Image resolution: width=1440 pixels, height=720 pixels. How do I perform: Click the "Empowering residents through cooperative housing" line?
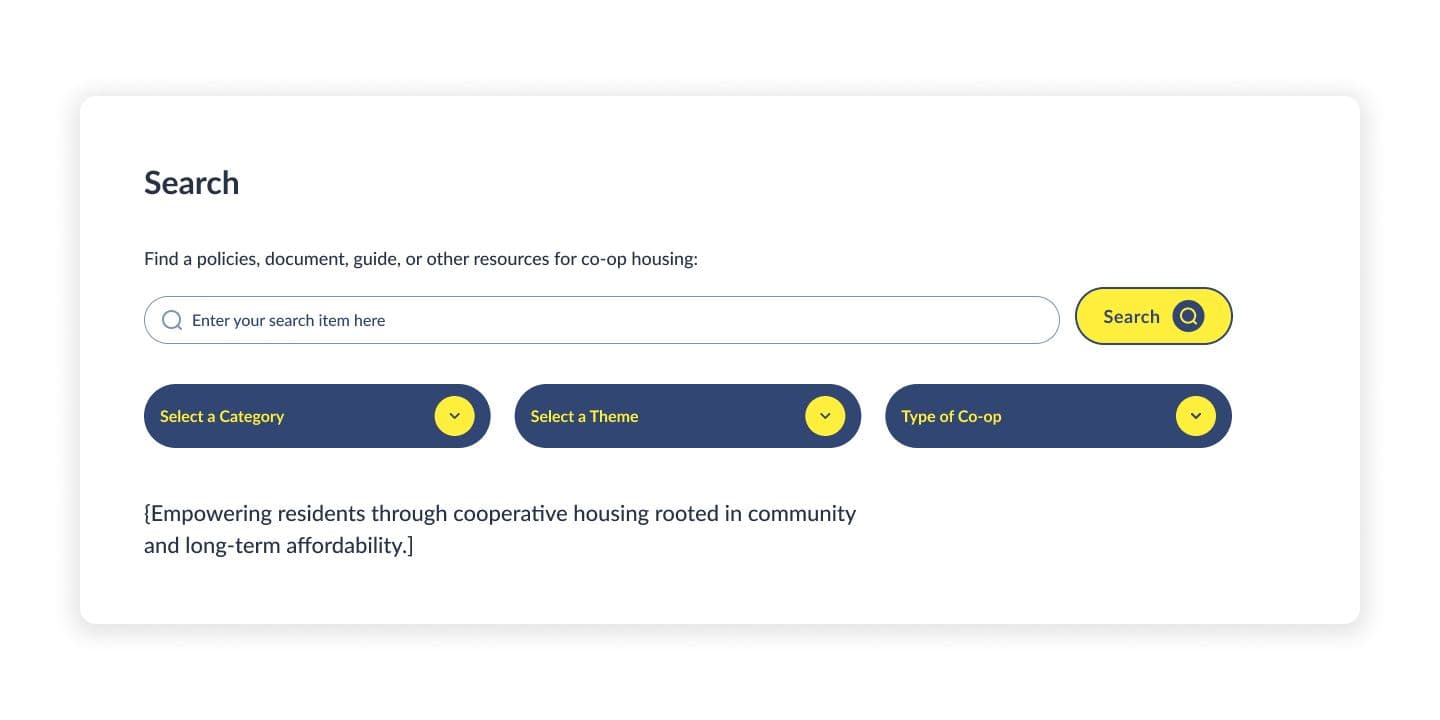pyautogui.click(x=500, y=514)
